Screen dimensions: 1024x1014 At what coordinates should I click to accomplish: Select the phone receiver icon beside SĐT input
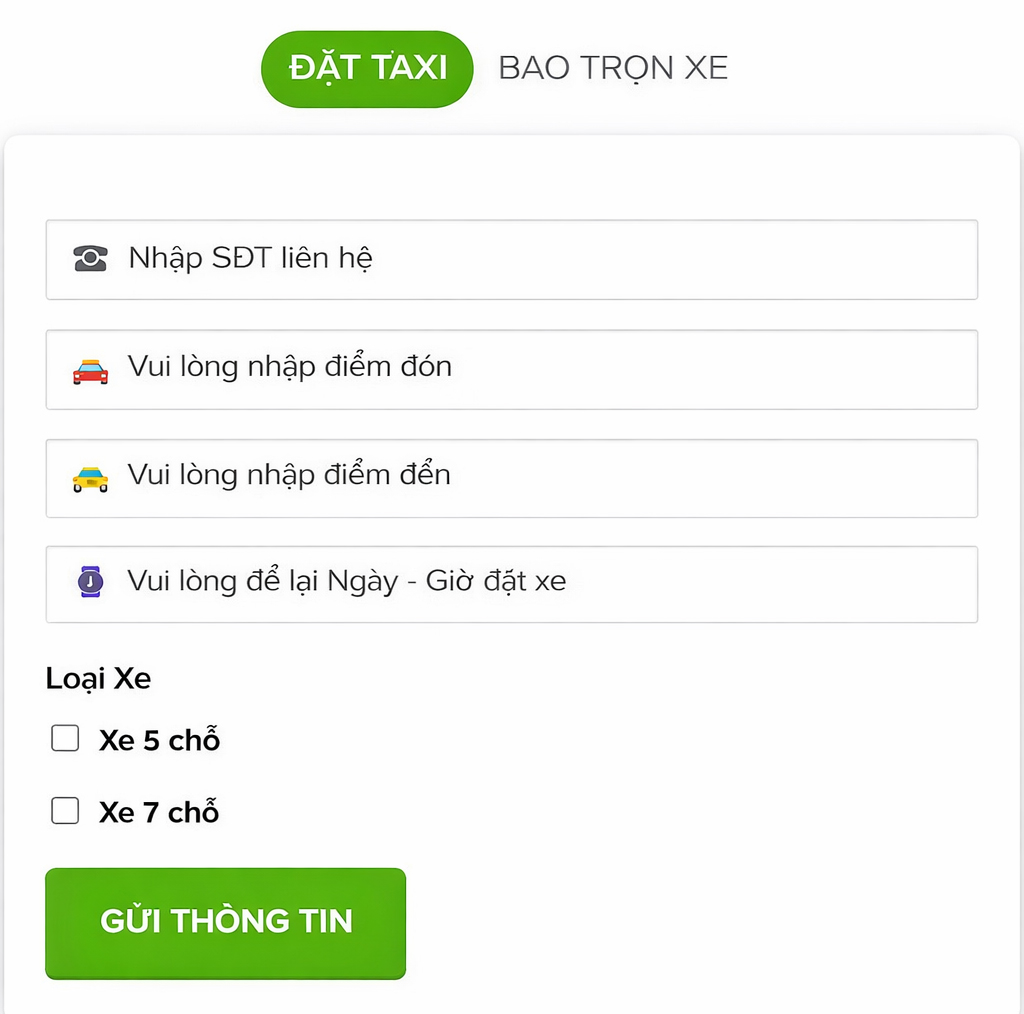click(x=91, y=258)
